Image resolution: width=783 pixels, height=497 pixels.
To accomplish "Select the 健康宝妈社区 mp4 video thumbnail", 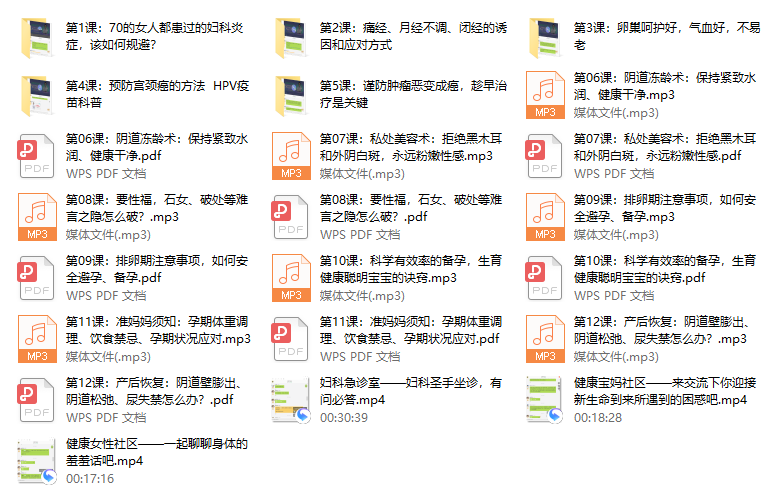I will click(x=544, y=400).
